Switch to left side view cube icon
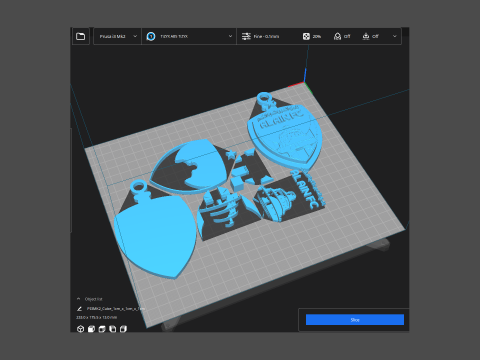This screenshot has width=480, height=360. pos(113,329)
